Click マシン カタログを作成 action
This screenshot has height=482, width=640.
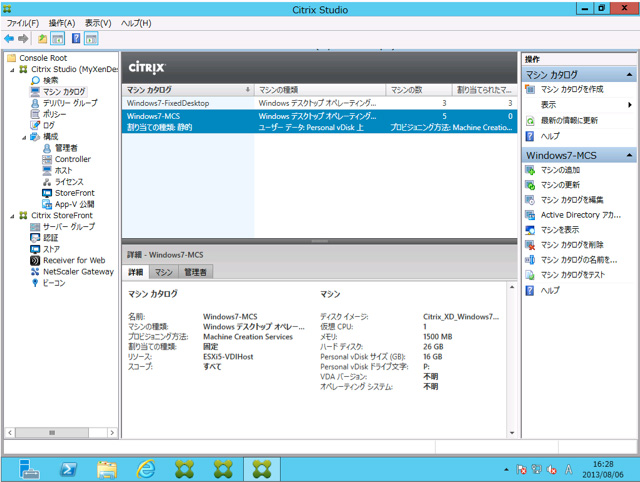pyautogui.click(x=572, y=89)
